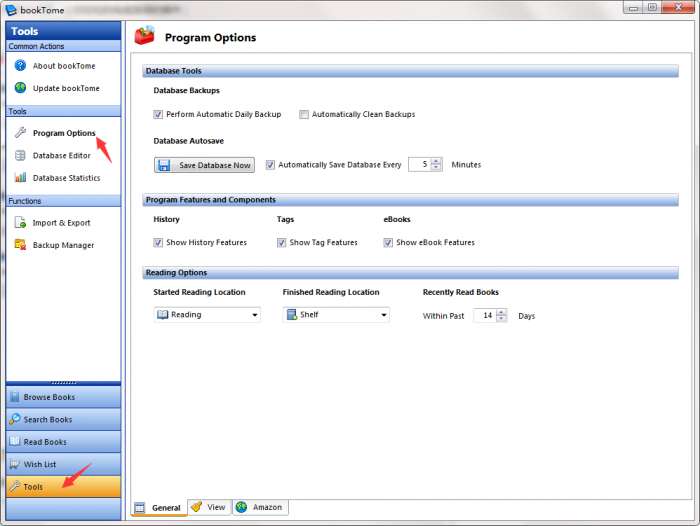Click the Backup Manager icon
Viewport: 700px width, 526px height.
coord(20,244)
